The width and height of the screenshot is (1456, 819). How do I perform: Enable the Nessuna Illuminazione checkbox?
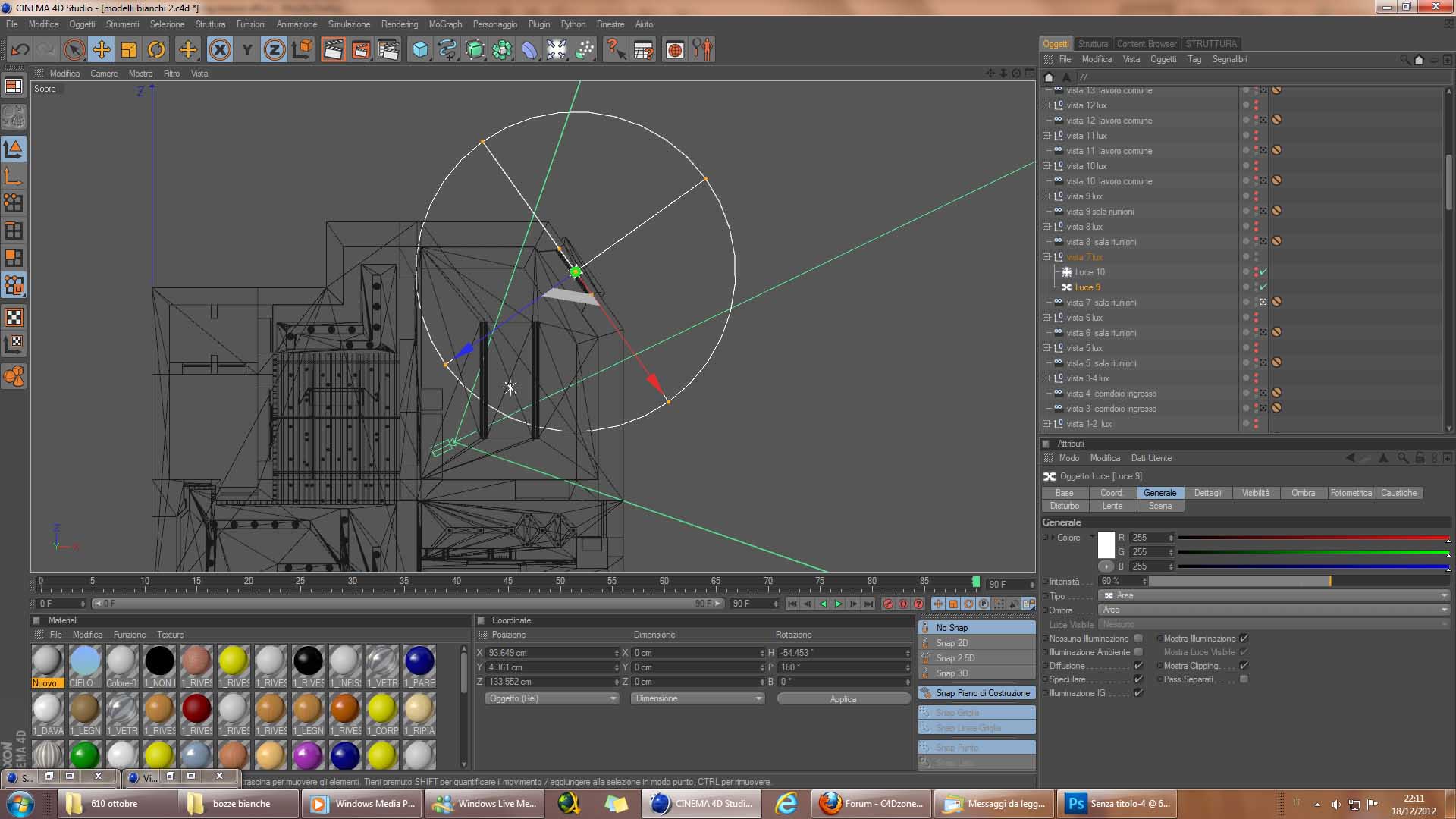pyautogui.click(x=1138, y=639)
